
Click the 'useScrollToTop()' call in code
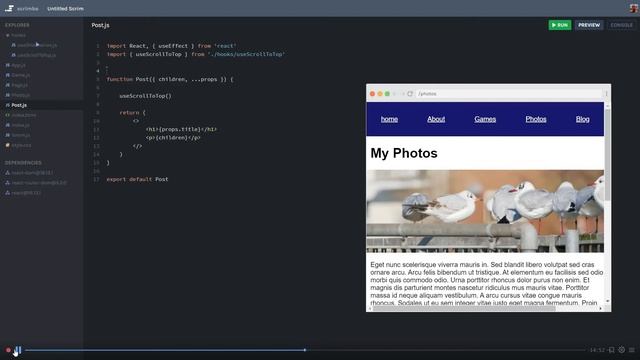(x=145, y=96)
